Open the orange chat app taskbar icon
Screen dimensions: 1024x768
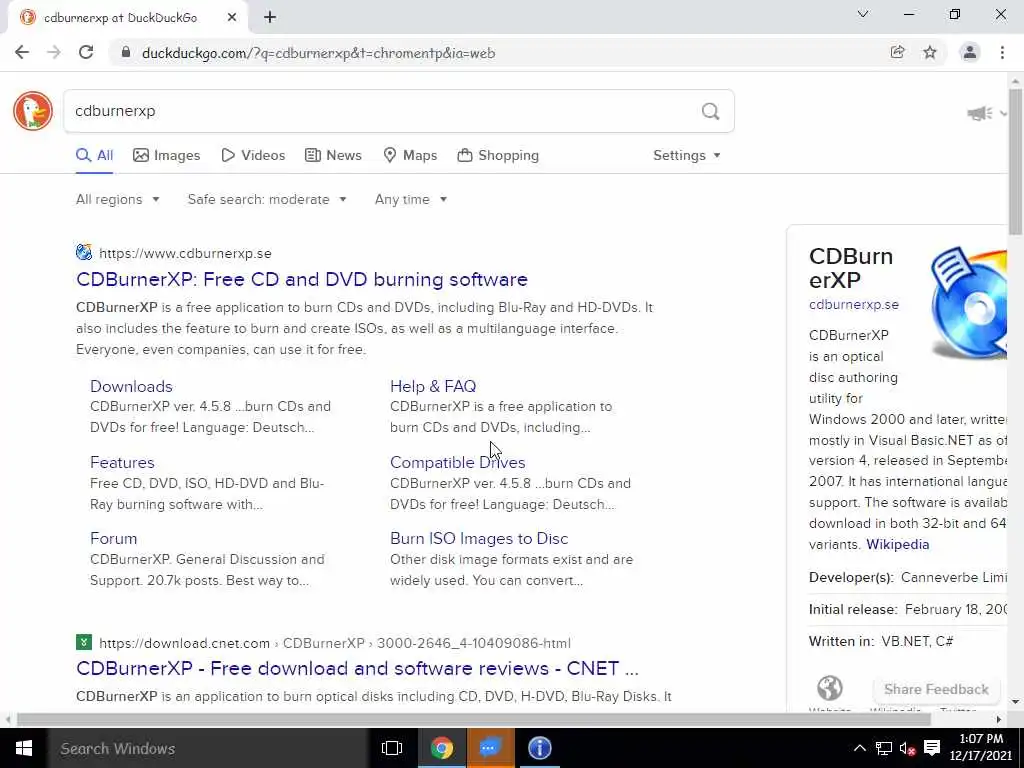pyautogui.click(x=490, y=748)
